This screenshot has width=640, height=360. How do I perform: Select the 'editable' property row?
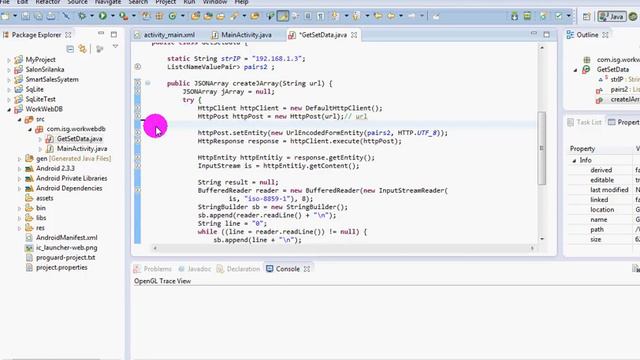604,180
